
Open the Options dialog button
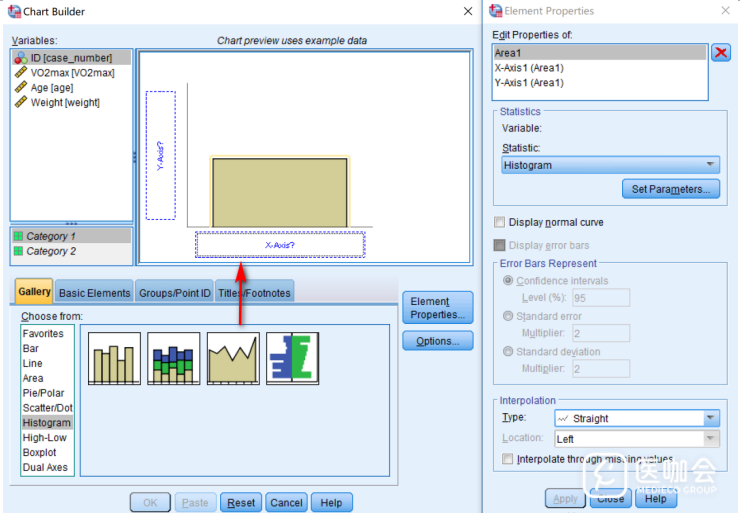[x=437, y=341]
